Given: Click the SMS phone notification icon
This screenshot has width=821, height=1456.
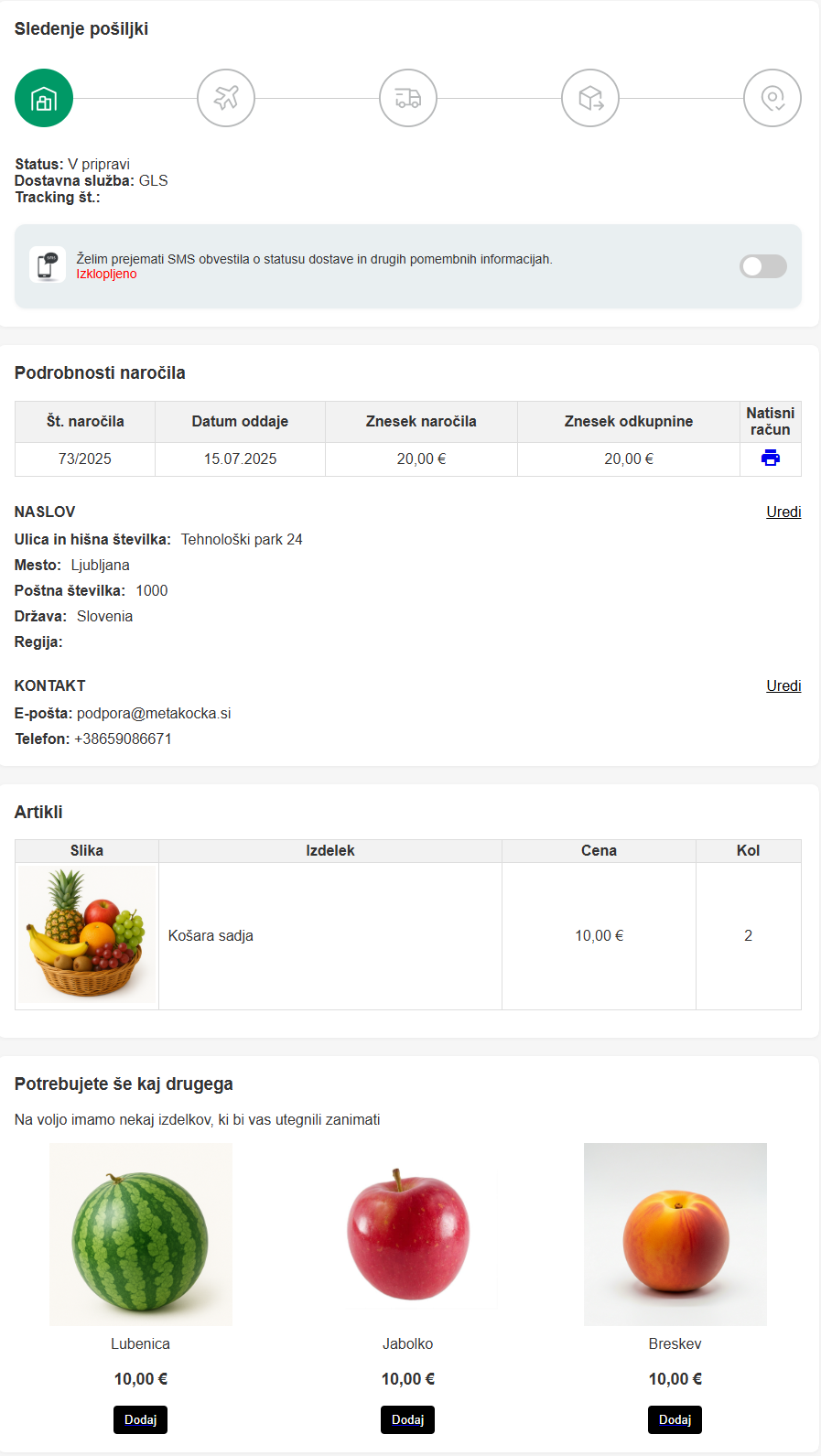Looking at the screenshot, I should click(48, 265).
